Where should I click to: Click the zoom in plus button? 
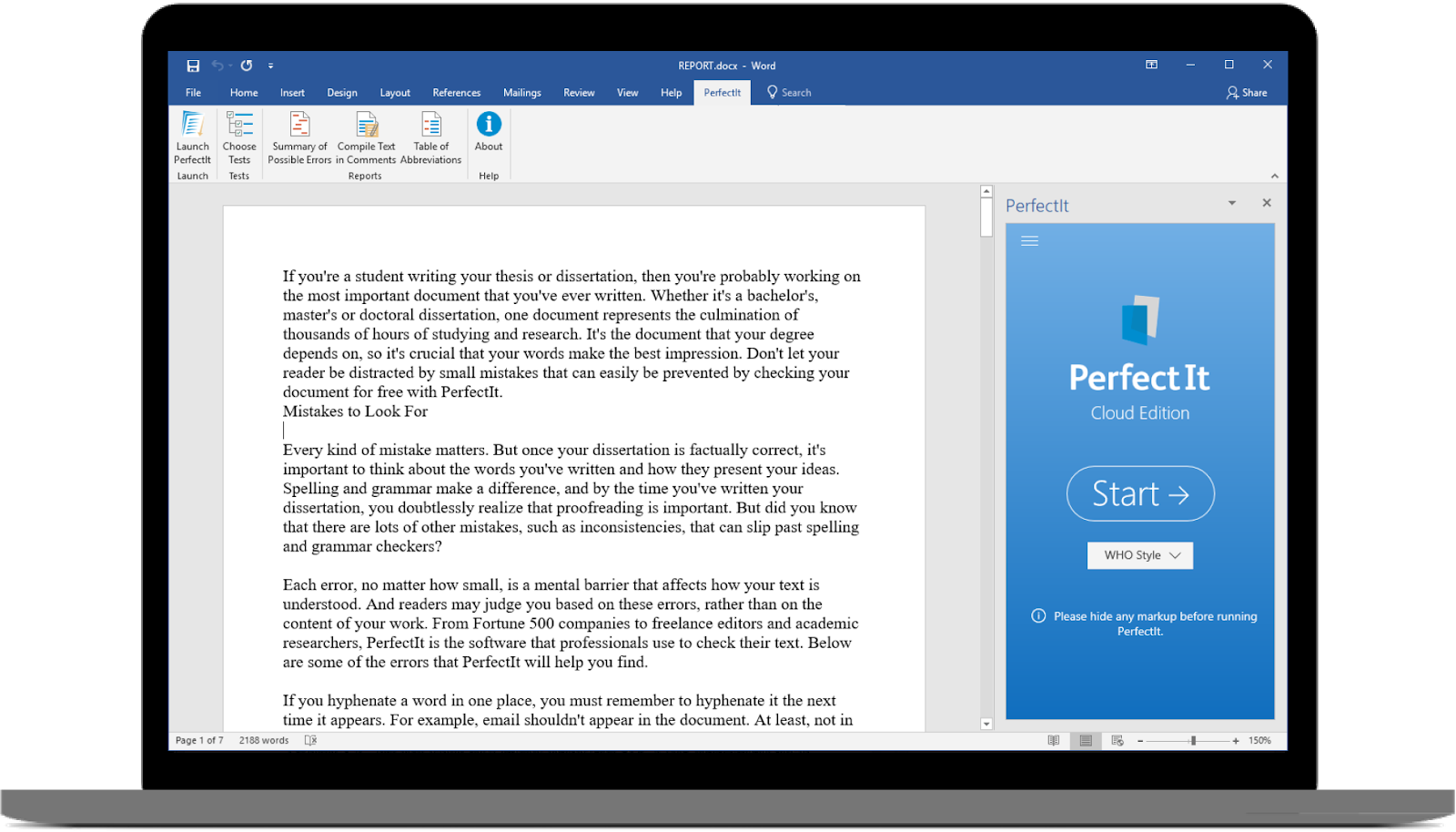1236,741
